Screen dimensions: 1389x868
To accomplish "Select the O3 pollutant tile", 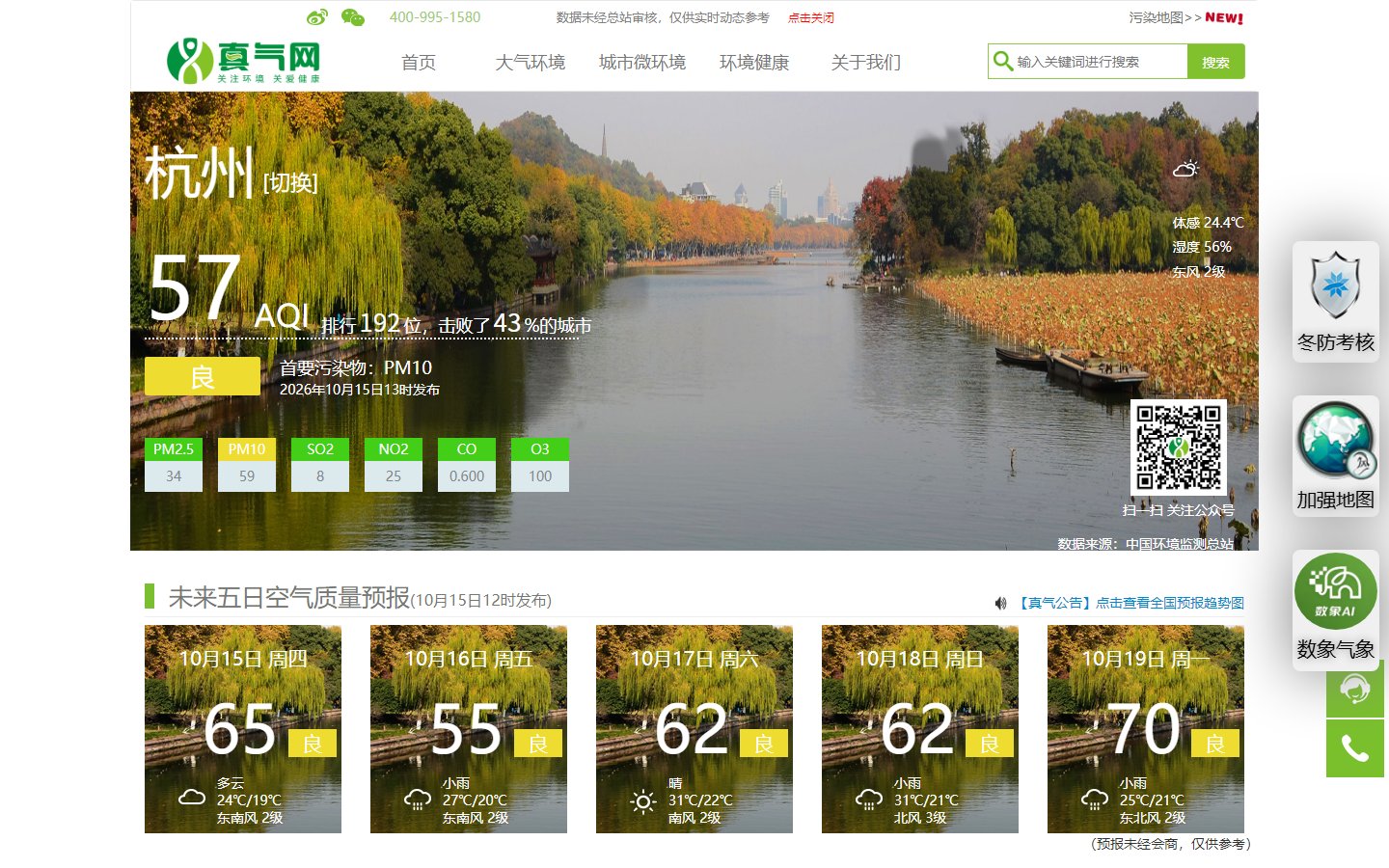I will pos(540,465).
